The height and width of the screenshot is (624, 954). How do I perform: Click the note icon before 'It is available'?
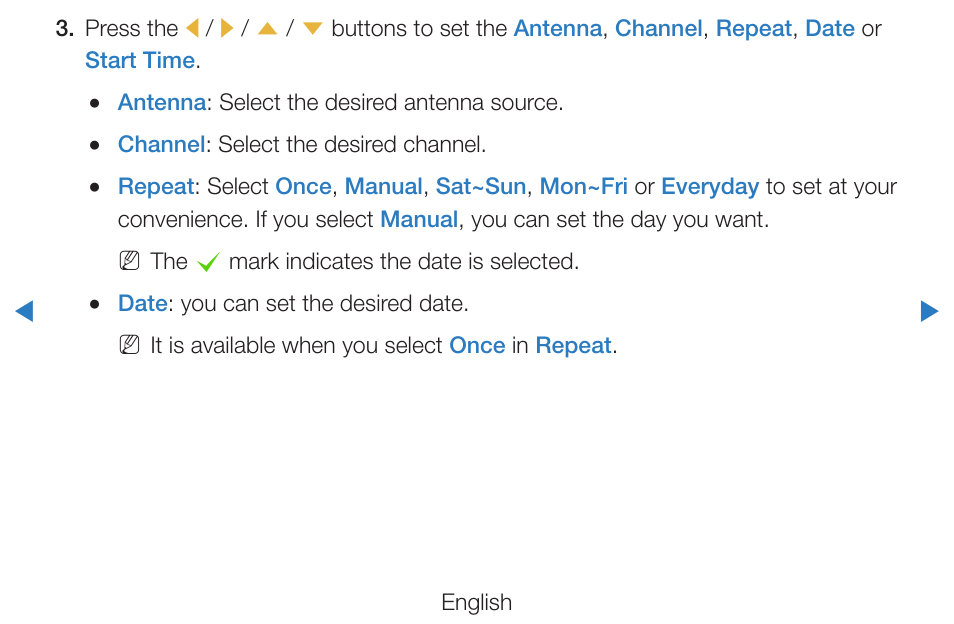click(129, 345)
